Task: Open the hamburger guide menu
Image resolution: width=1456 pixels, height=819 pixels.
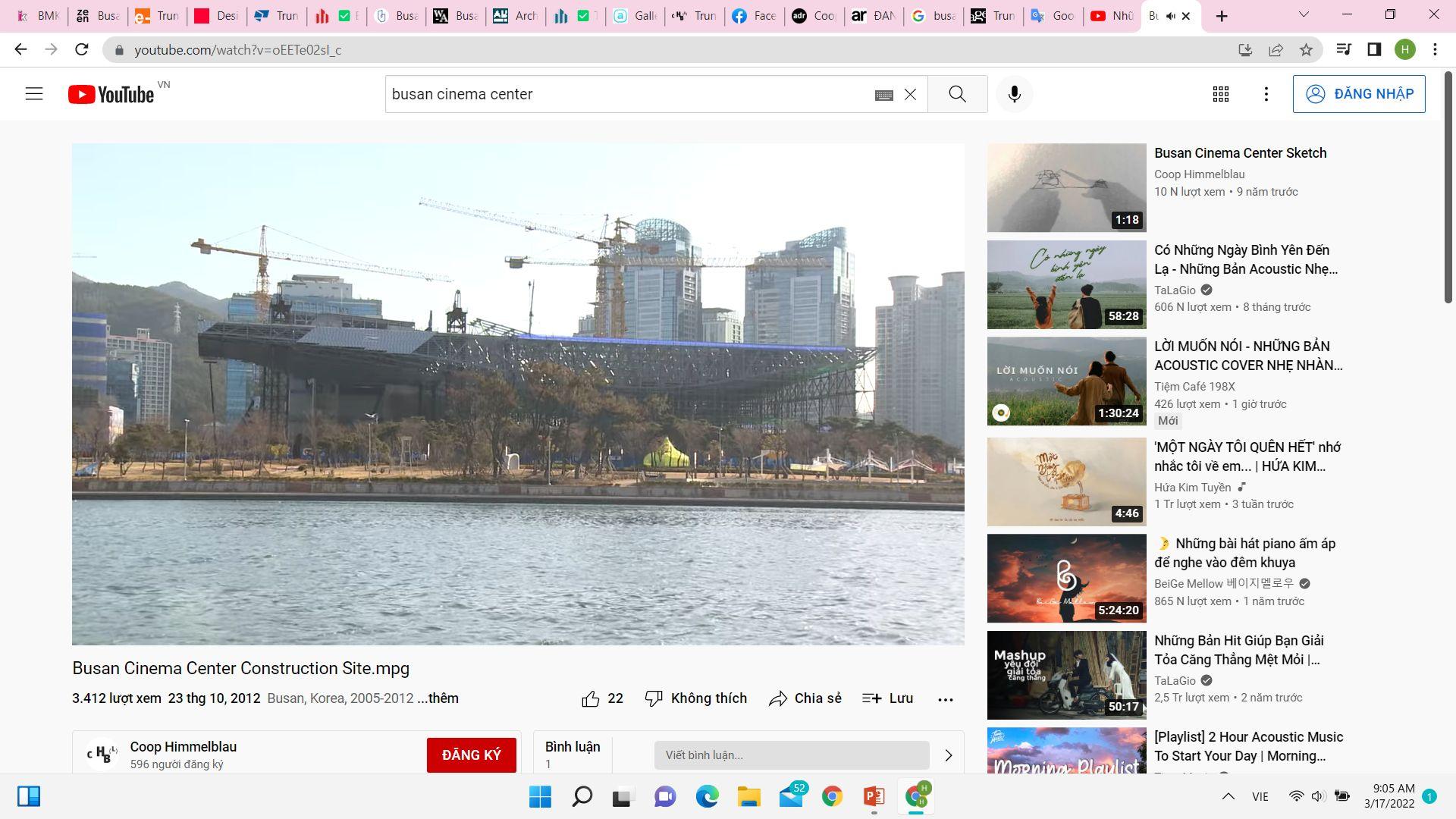Action: (34, 94)
